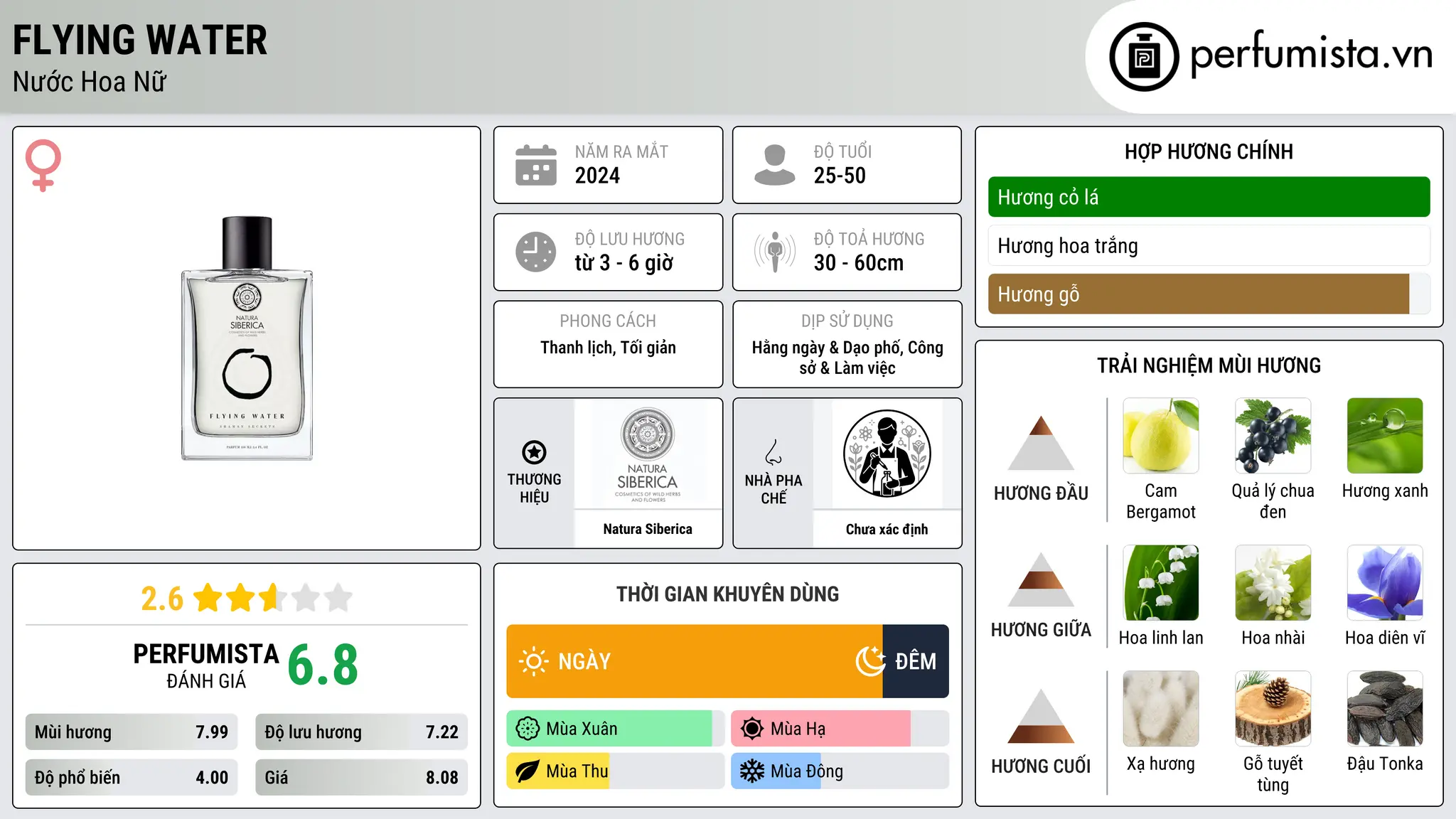Click the FLYING WATER title
The height and width of the screenshot is (819, 1456).
point(140,40)
